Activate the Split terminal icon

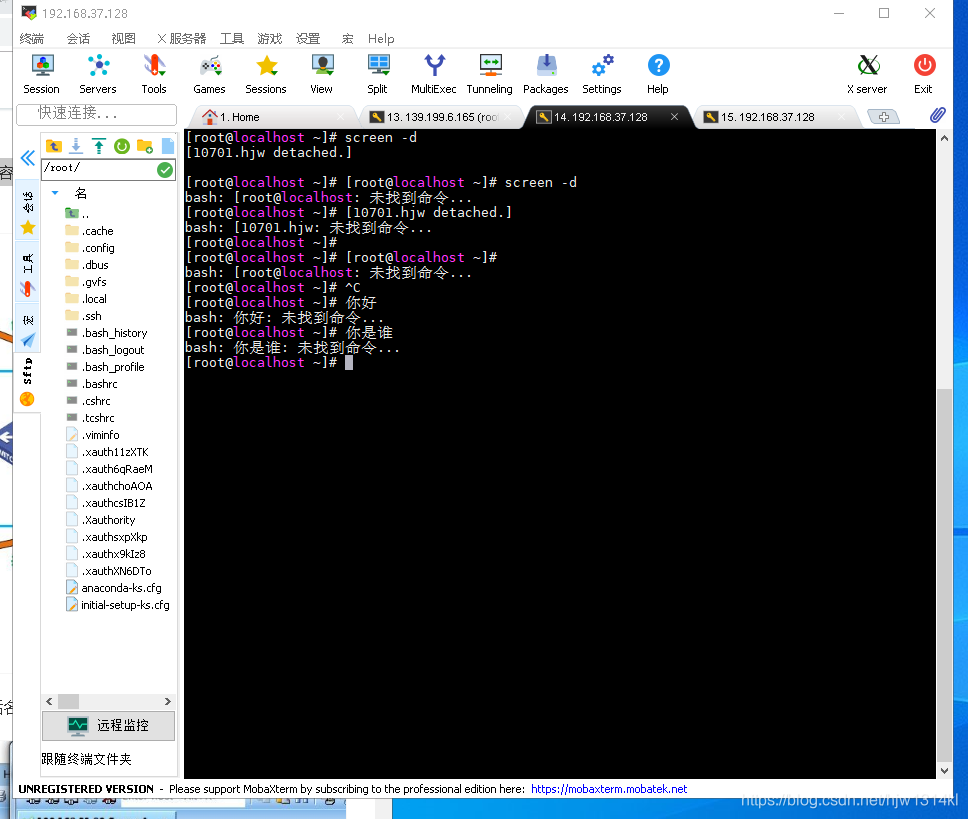pyautogui.click(x=377, y=75)
